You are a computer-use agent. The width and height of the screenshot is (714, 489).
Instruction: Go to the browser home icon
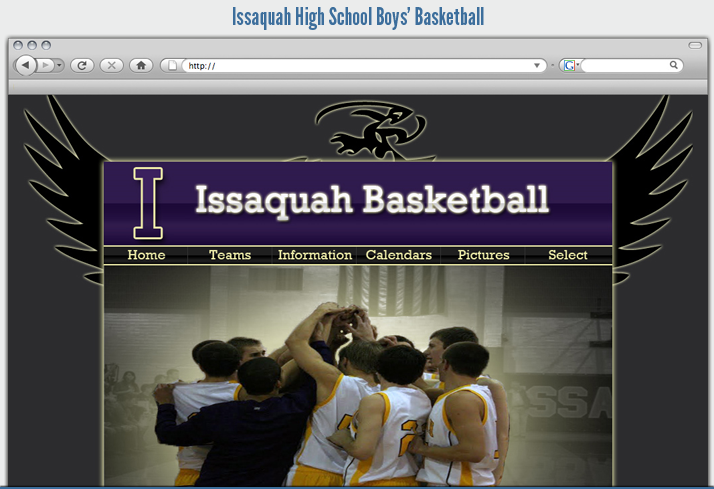[x=141, y=66]
